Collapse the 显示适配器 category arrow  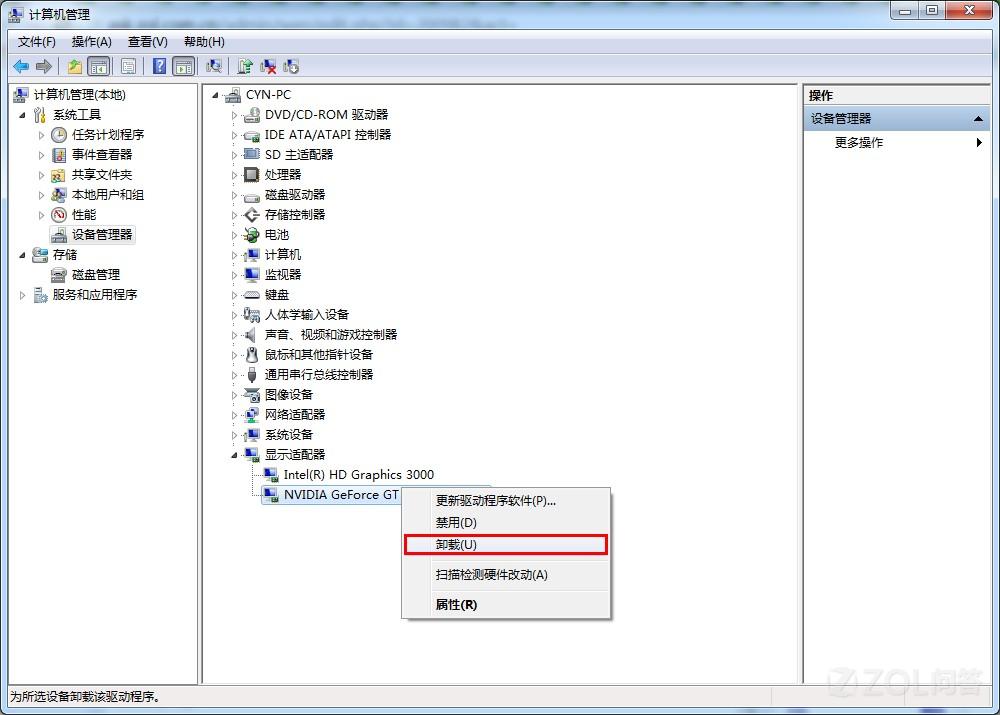tap(234, 455)
